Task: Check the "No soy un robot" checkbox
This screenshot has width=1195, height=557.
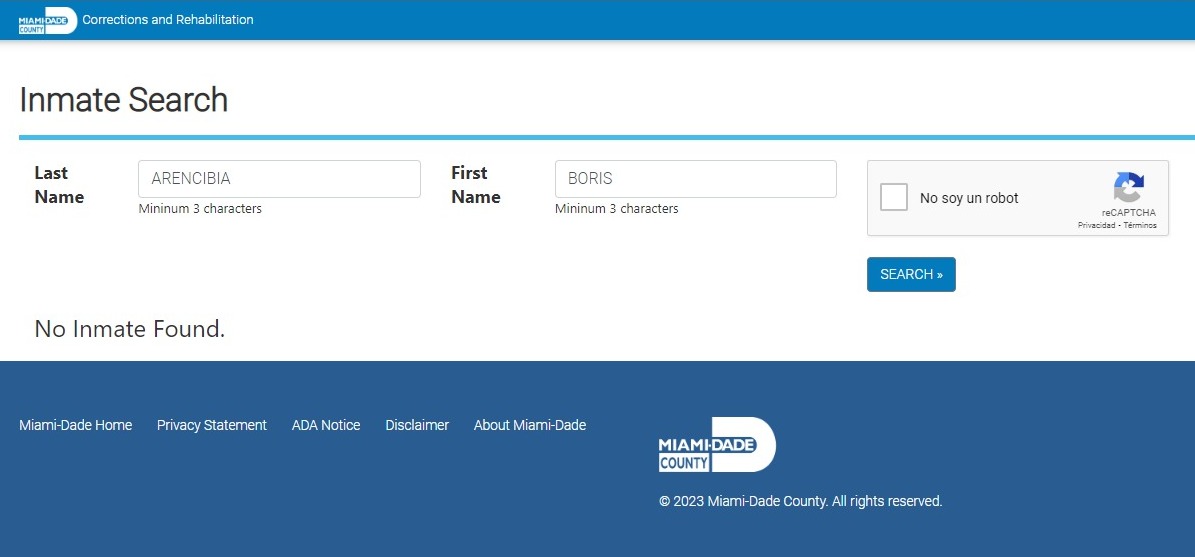Action: (894, 197)
